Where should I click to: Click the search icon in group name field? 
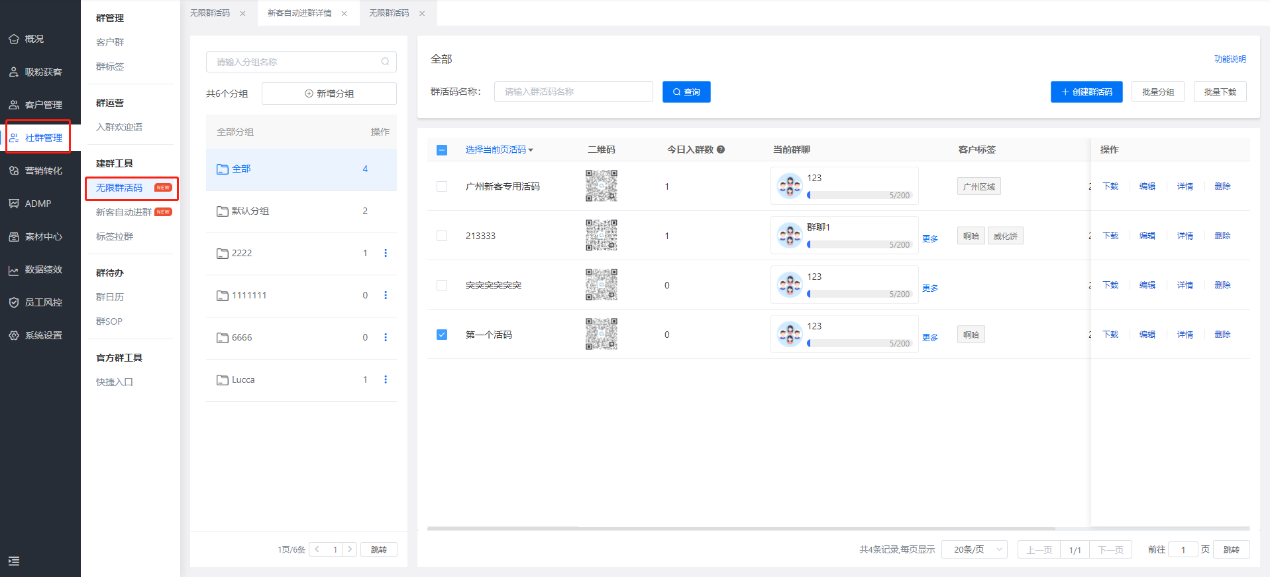tap(385, 62)
